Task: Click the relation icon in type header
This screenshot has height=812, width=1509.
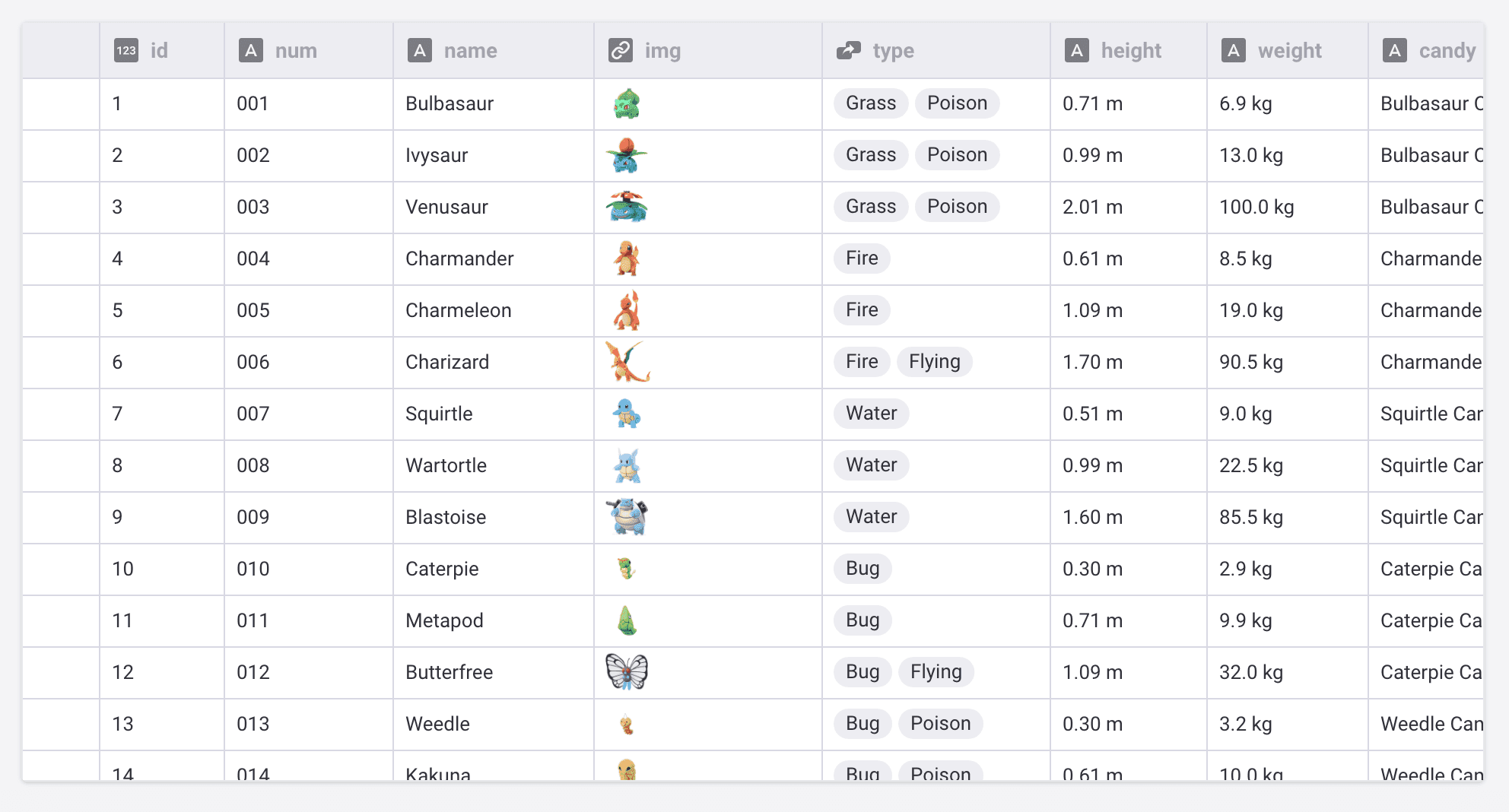Action: click(849, 51)
